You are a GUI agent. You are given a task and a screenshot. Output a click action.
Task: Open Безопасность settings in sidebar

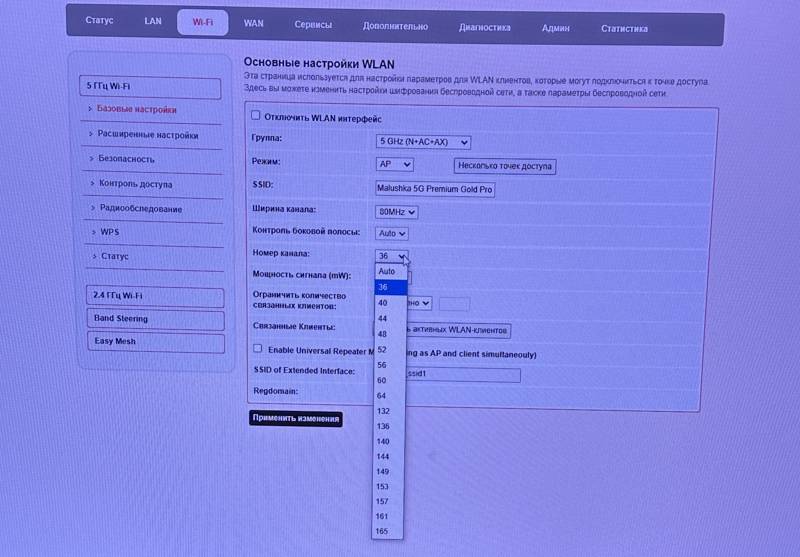126,159
